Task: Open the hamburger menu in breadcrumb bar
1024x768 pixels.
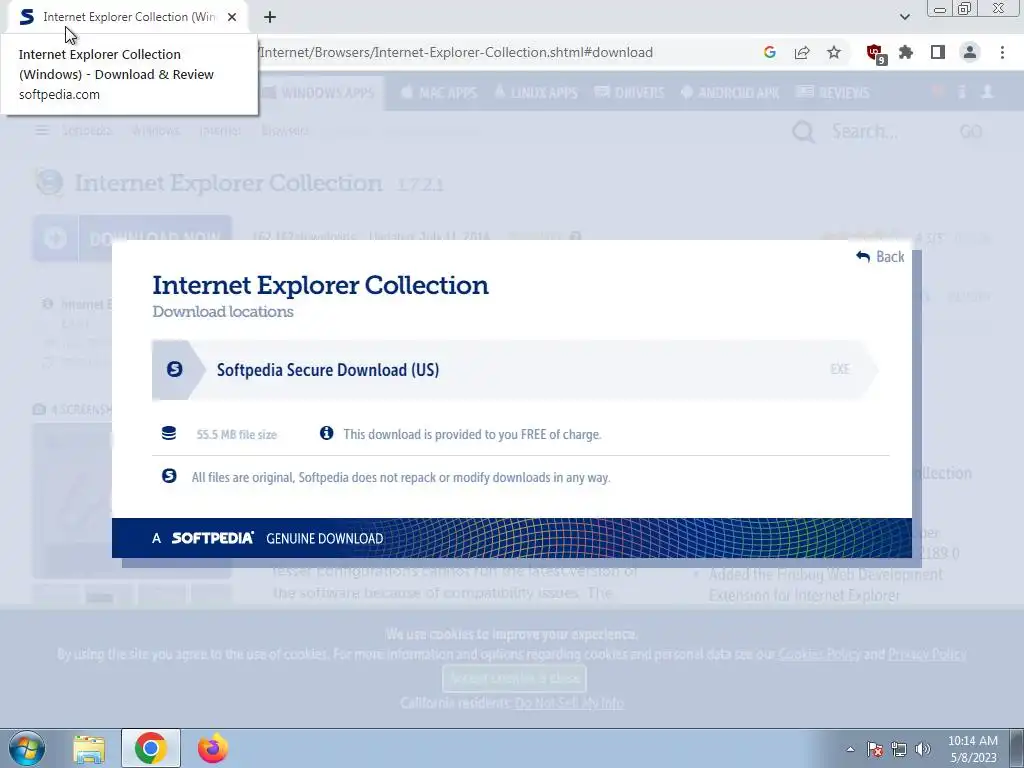Action: pyautogui.click(x=42, y=131)
